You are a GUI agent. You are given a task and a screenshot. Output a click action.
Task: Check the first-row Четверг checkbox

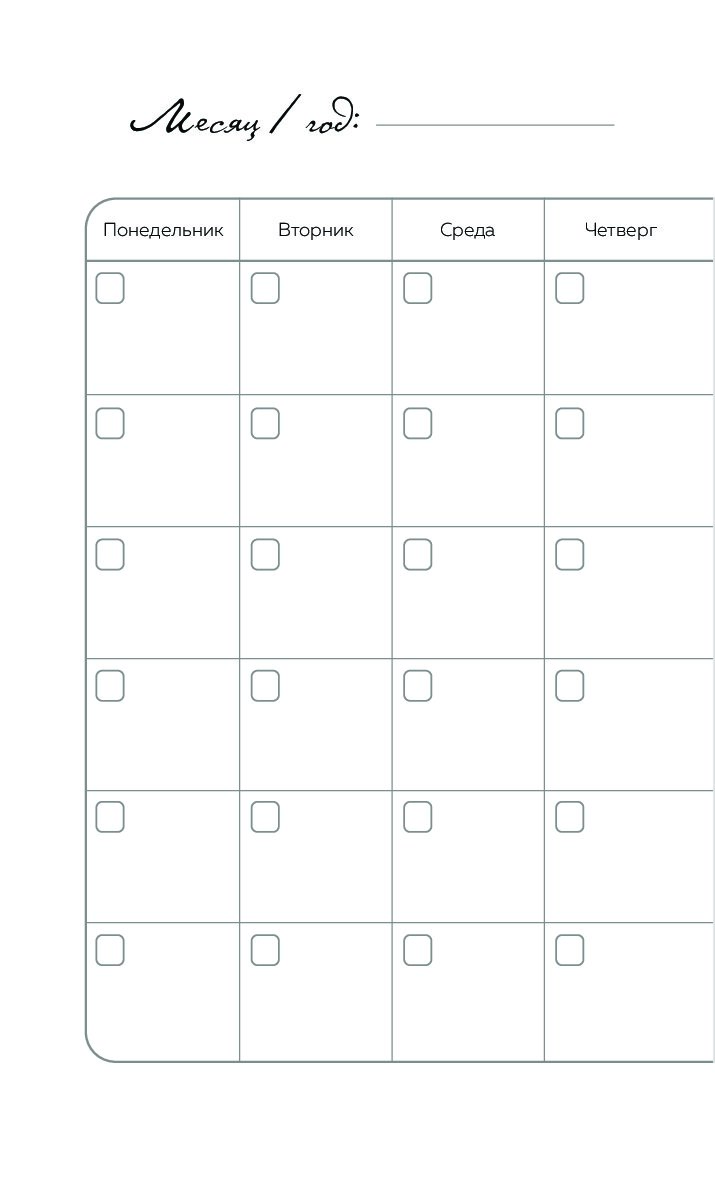pos(570,288)
